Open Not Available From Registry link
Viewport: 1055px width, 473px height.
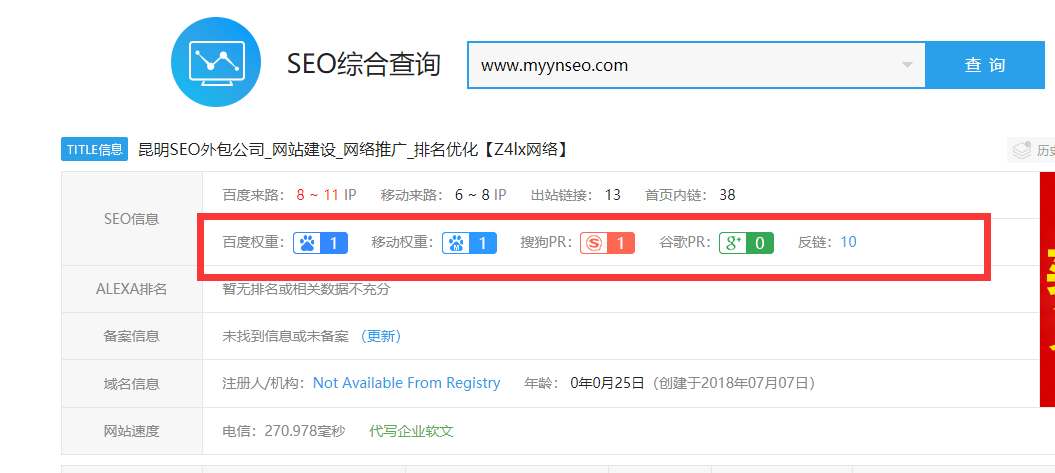coord(406,384)
